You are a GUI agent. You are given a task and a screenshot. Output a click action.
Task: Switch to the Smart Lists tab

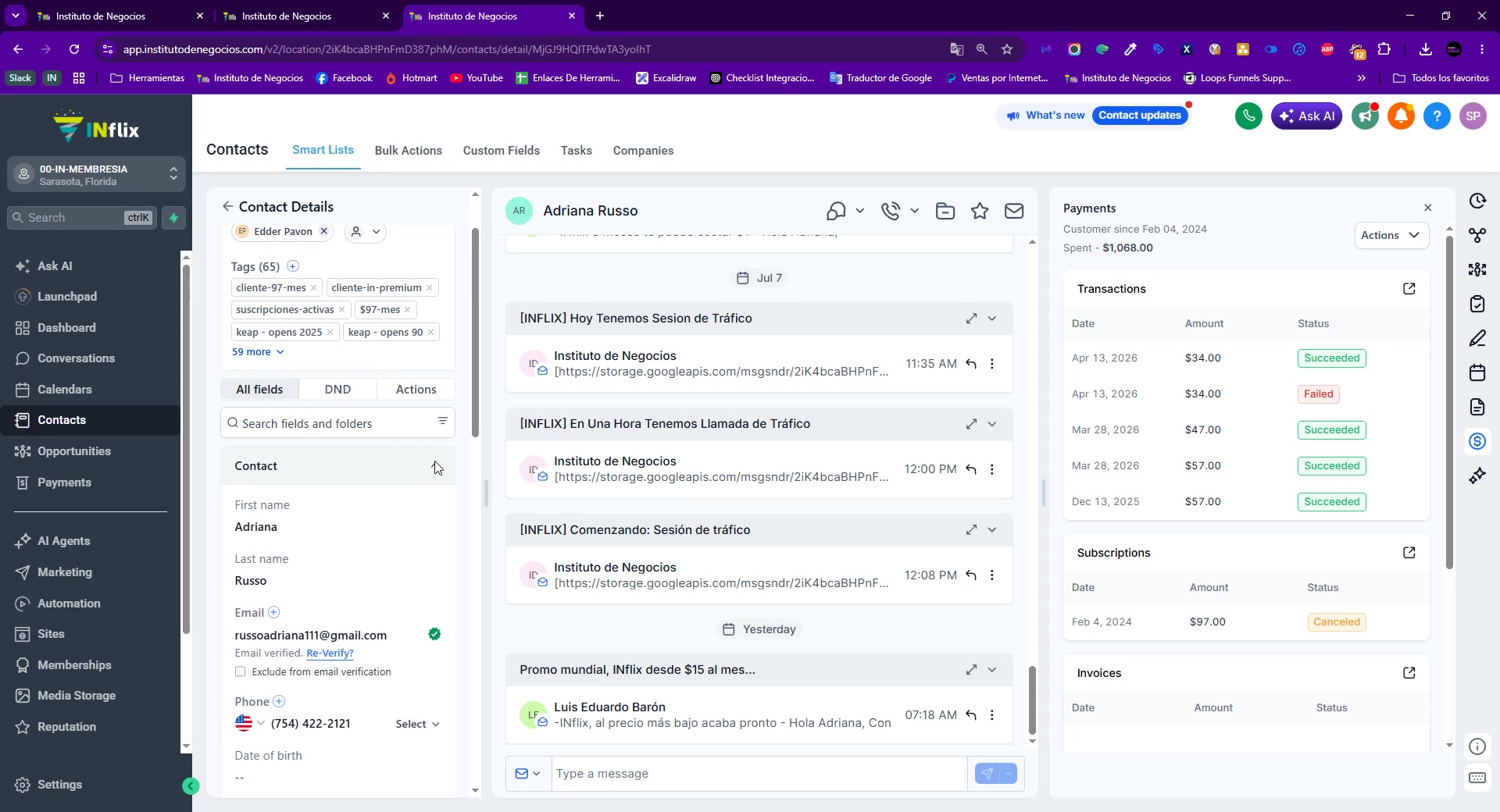pyautogui.click(x=323, y=150)
